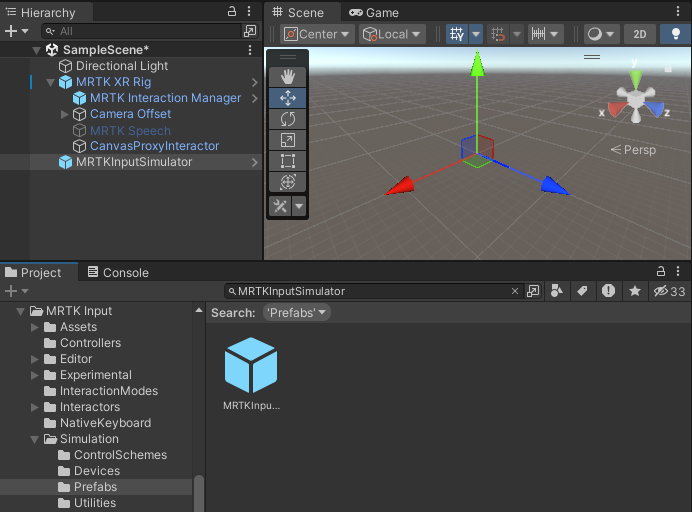Collapse the SampleScene foldout
The image size is (692, 512).
[x=37, y=50]
